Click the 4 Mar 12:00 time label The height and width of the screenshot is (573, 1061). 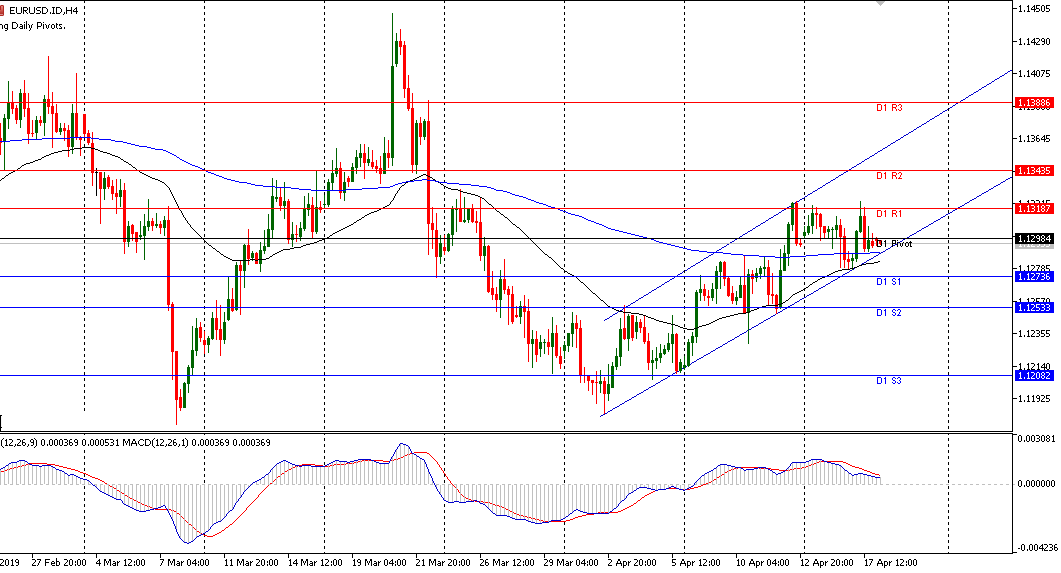pos(121,563)
